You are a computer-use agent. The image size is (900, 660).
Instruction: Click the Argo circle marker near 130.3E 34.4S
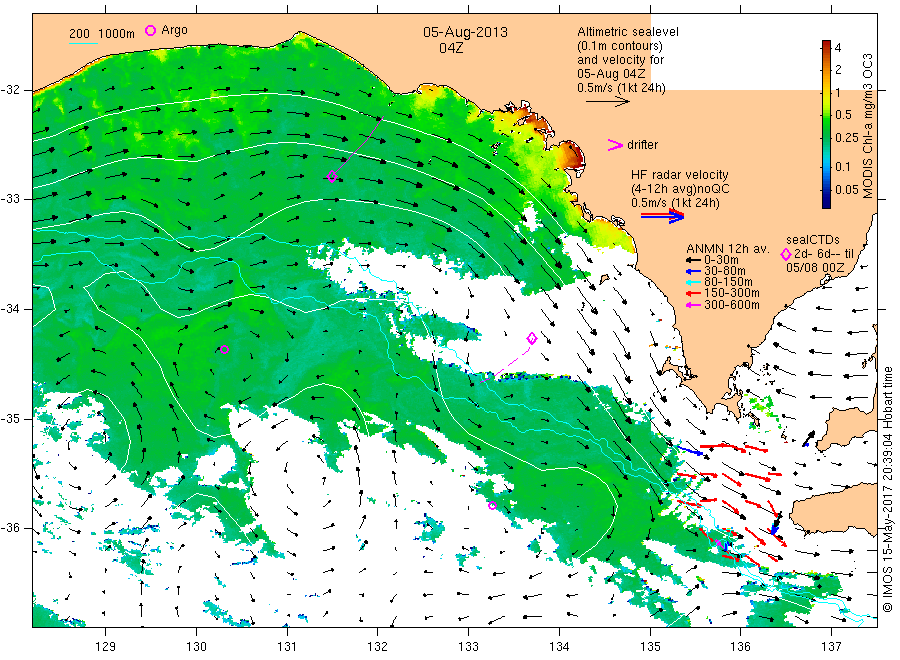[x=224, y=350]
